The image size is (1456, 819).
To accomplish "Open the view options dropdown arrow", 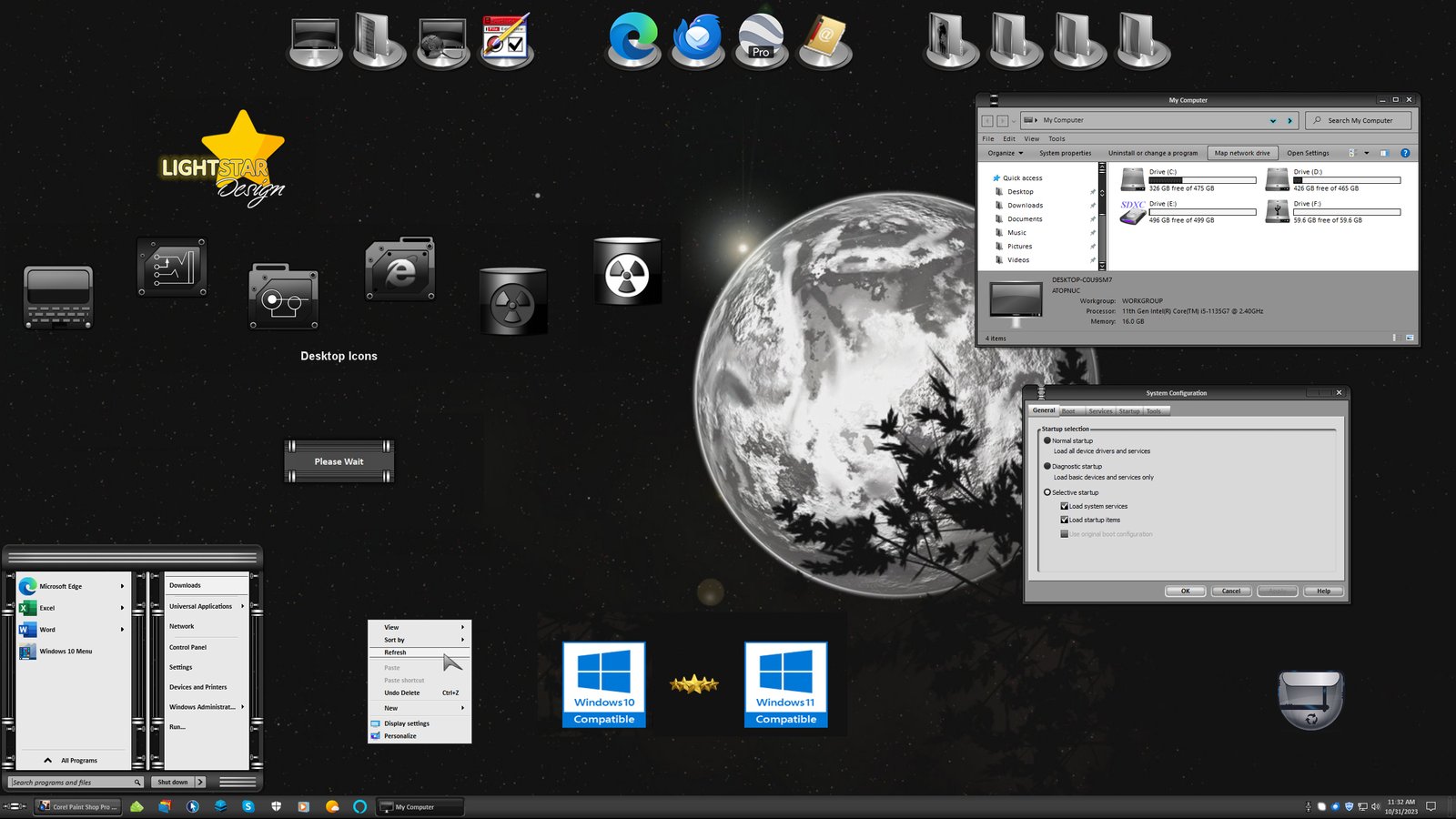I will coord(1366,153).
